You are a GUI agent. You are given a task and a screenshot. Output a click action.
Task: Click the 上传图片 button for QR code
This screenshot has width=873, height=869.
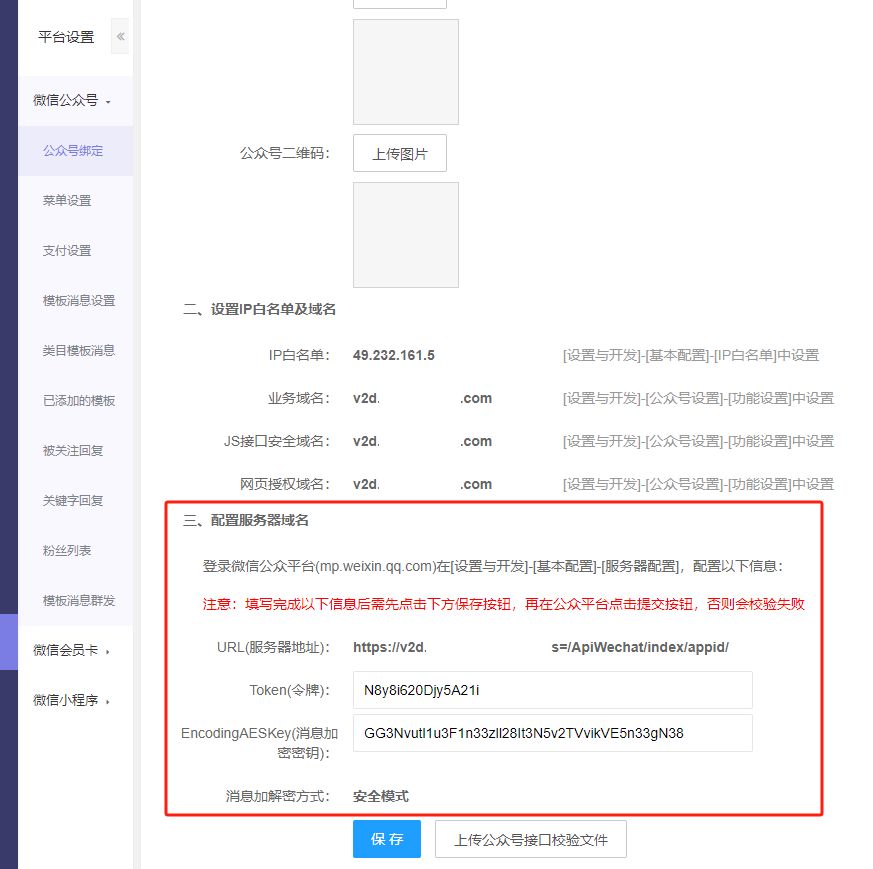tap(400, 154)
